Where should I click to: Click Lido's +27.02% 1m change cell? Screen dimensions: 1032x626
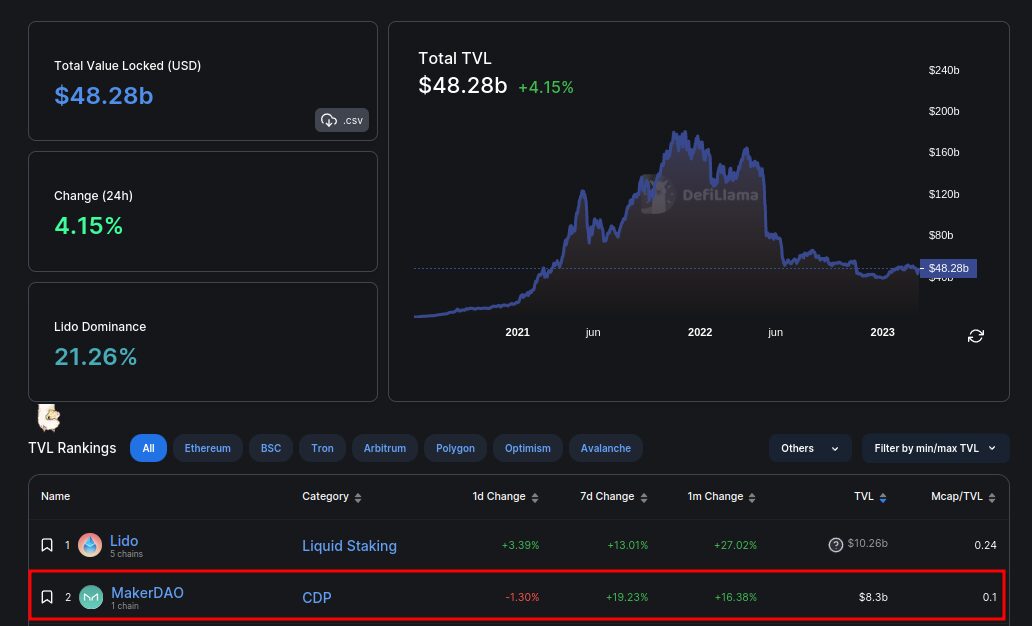click(x=735, y=545)
